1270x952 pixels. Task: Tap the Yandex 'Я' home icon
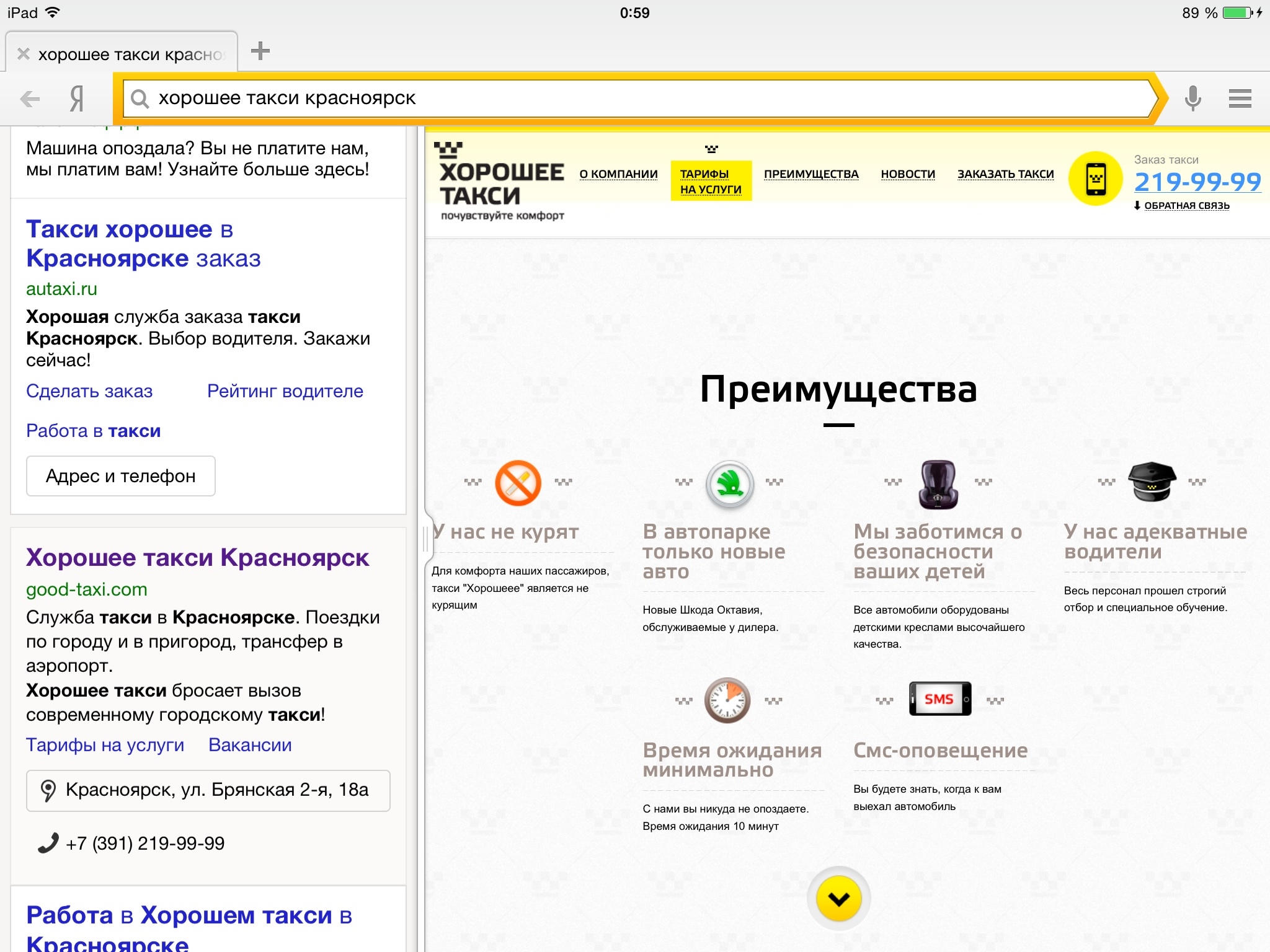tap(77, 99)
